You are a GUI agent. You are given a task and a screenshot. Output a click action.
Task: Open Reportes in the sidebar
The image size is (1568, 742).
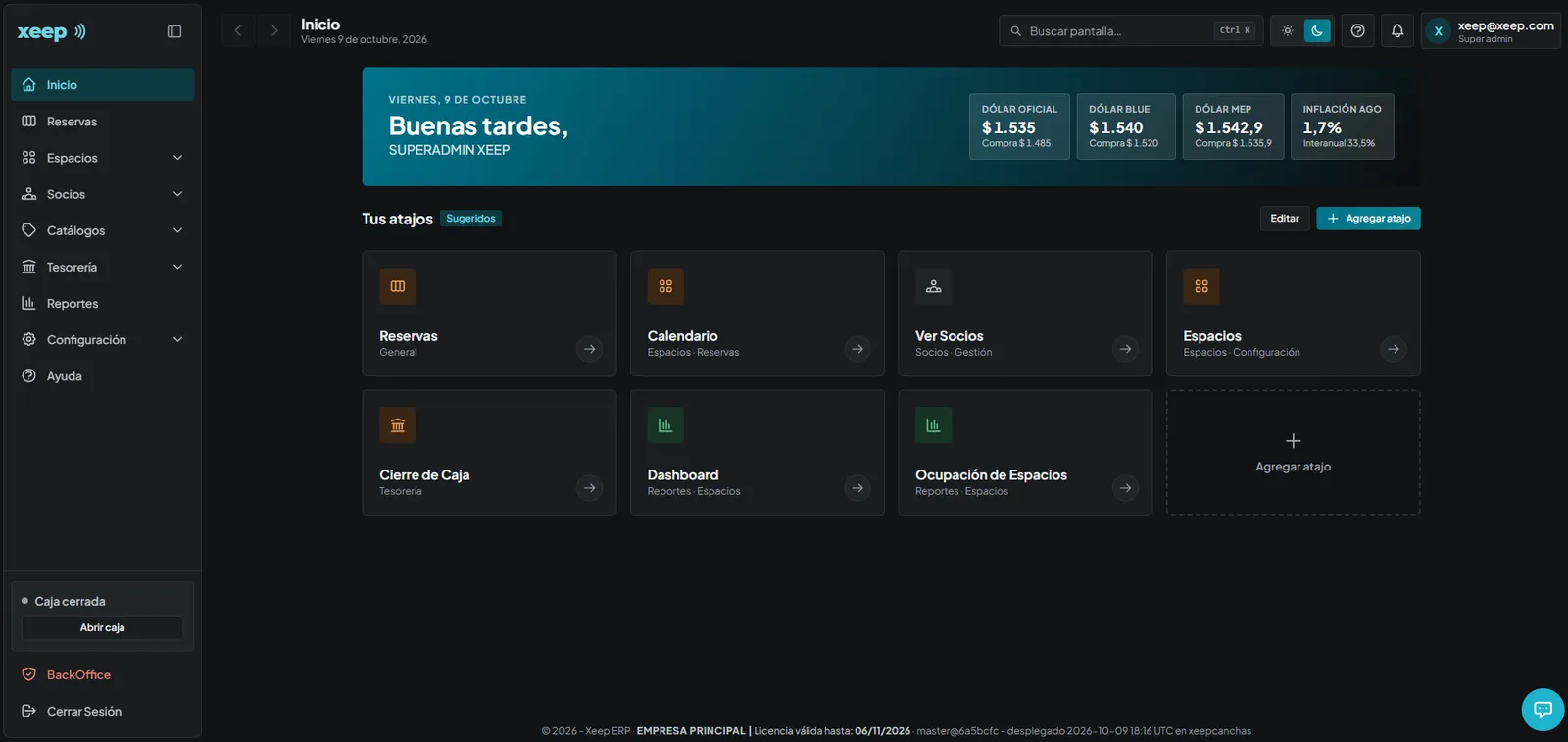pyautogui.click(x=103, y=304)
